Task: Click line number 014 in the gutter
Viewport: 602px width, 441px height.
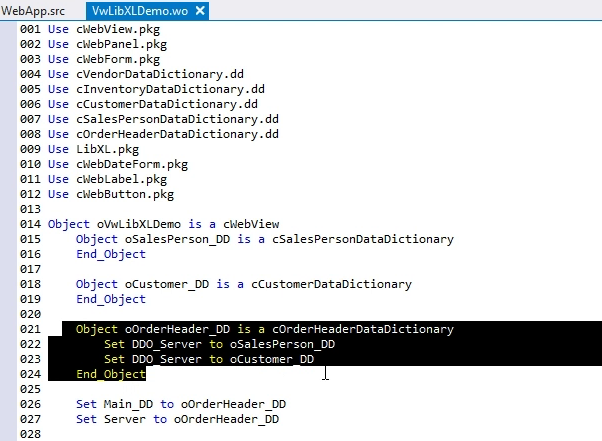Action: coord(30,224)
